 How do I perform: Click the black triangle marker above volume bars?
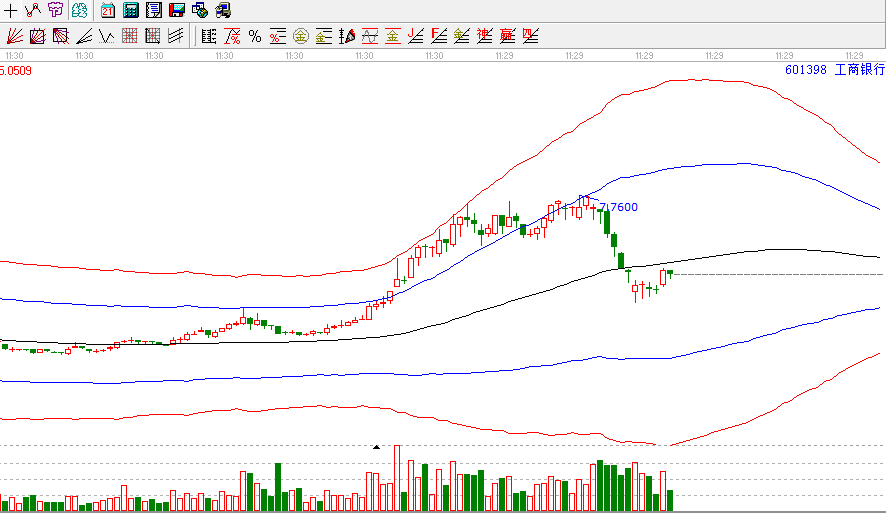pyautogui.click(x=376, y=447)
